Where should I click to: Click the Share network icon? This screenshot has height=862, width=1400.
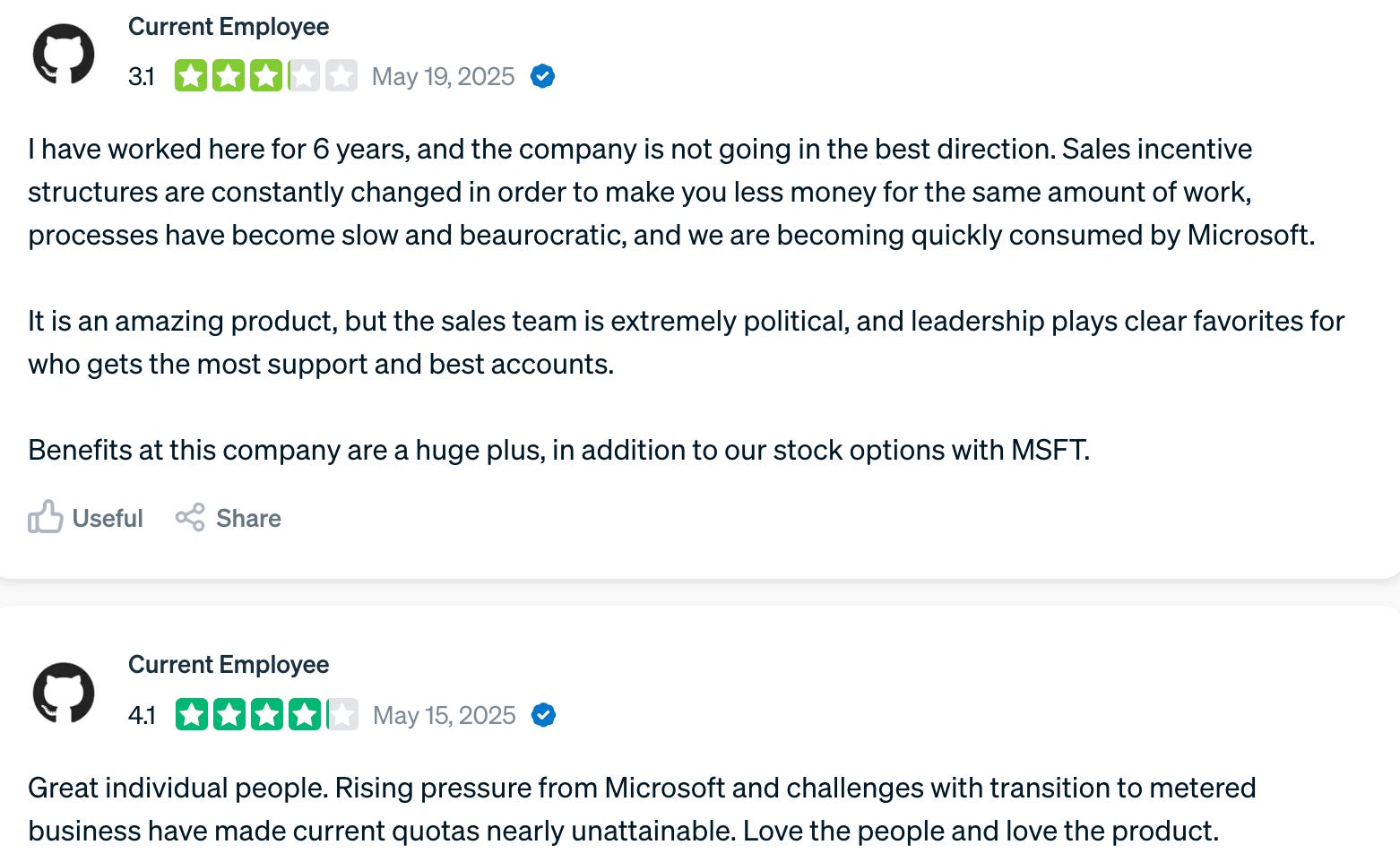[190, 517]
